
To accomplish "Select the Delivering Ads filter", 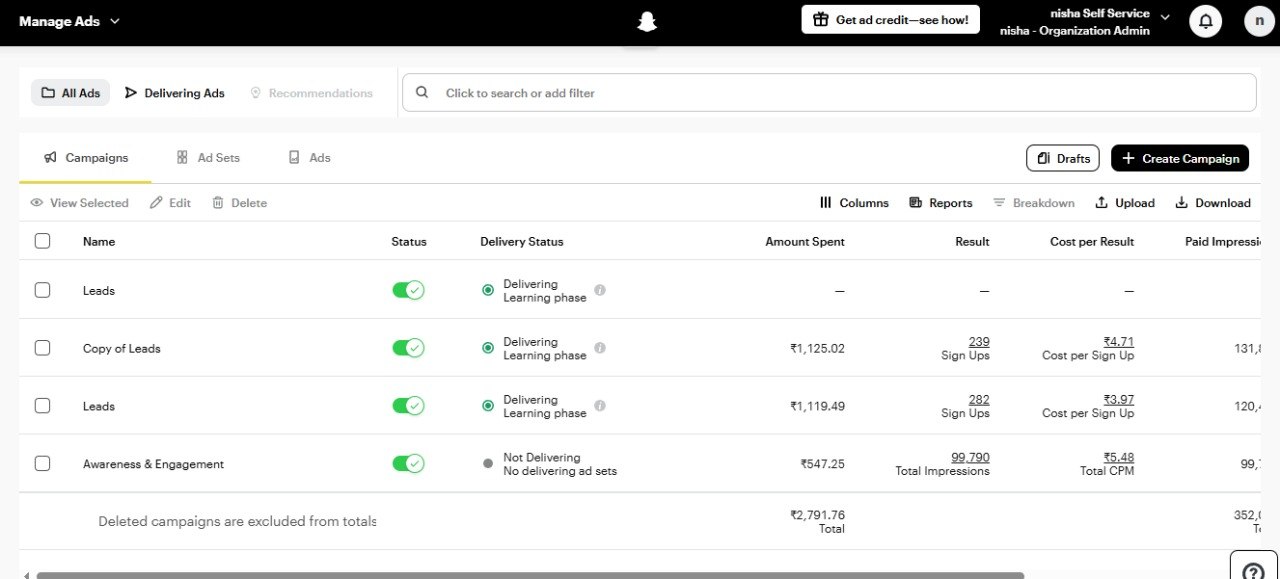I will [x=175, y=93].
